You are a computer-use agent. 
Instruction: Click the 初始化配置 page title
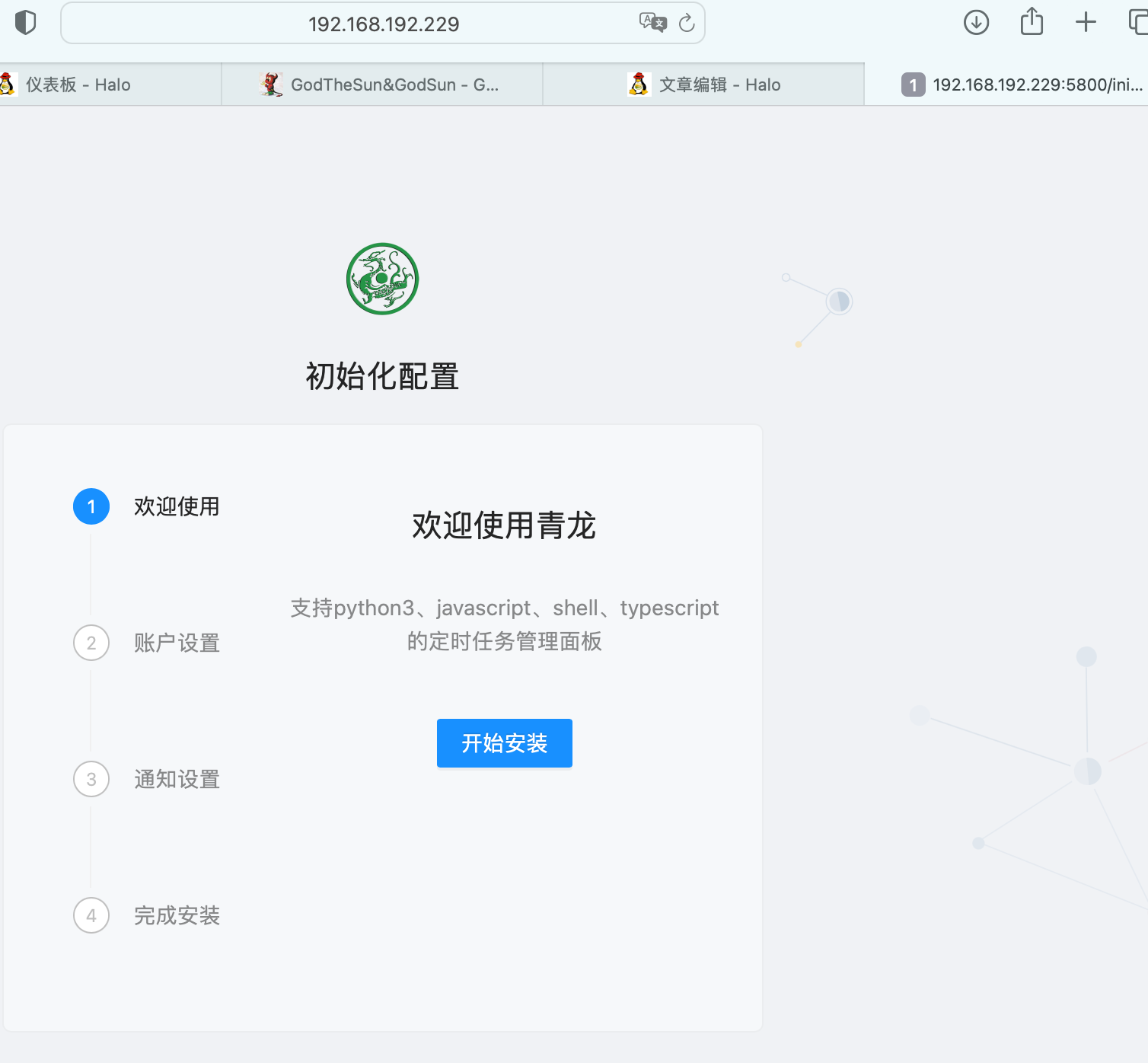pyautogui.click(x=382, y=376)
